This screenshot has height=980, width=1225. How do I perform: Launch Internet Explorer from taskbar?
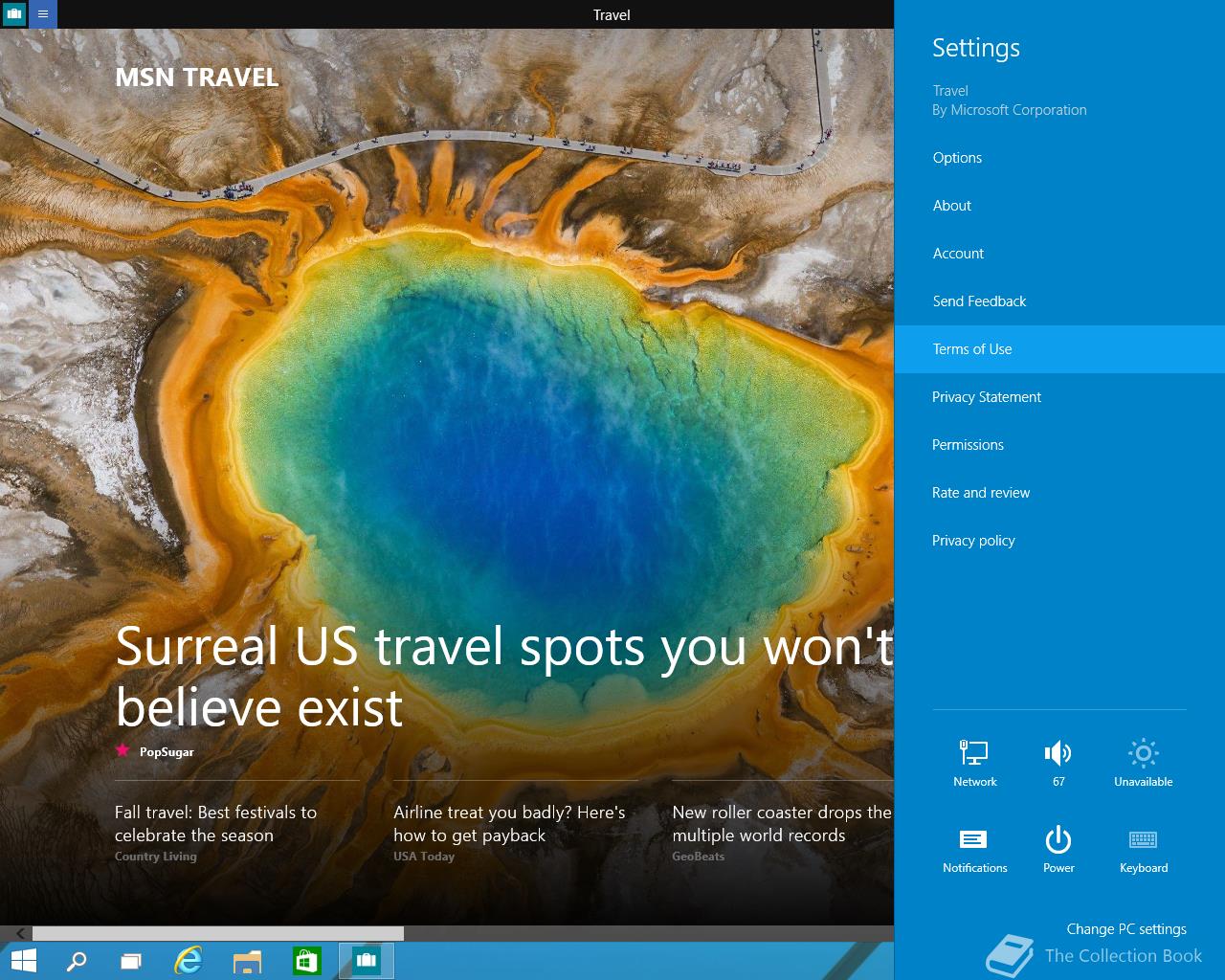189,961
